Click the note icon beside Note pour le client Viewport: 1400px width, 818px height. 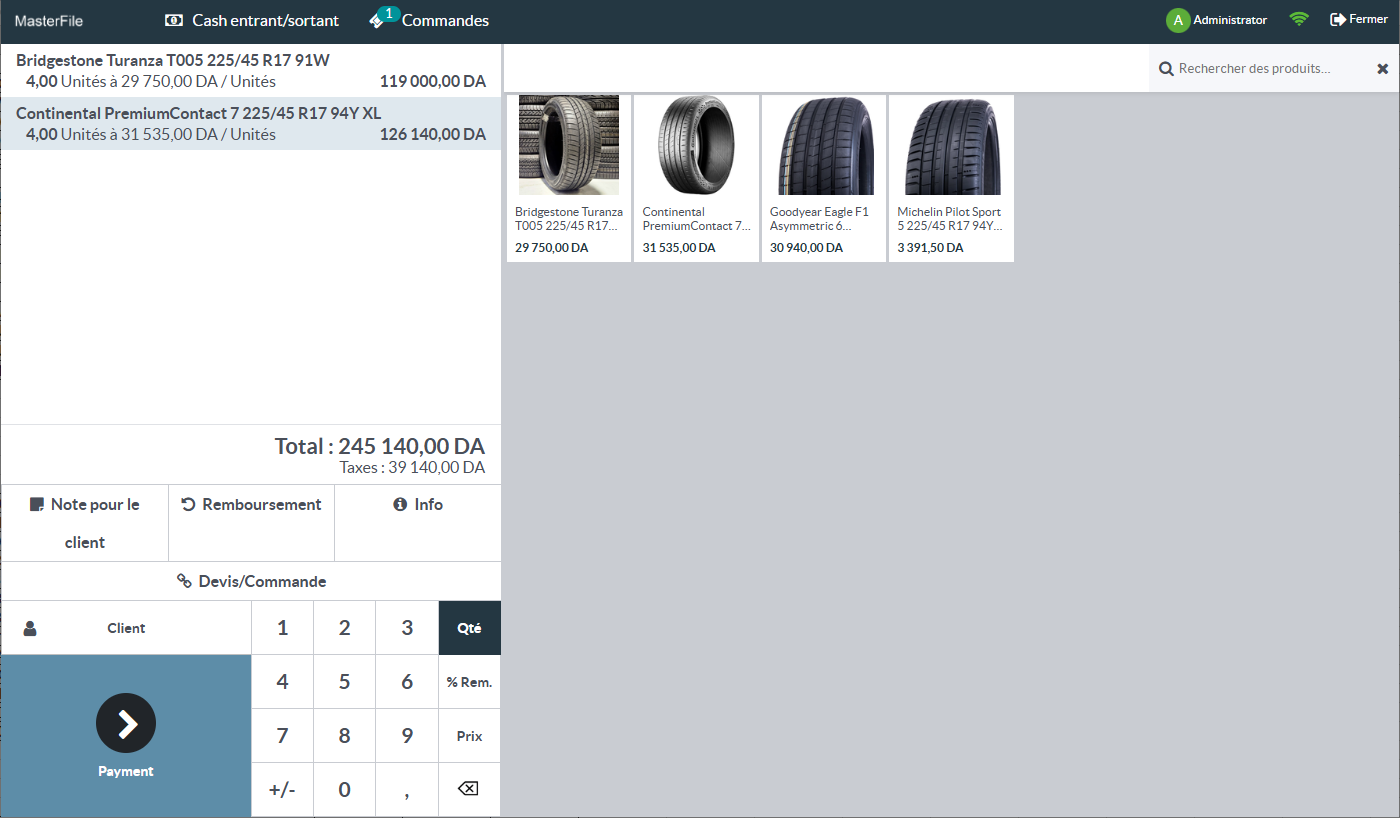click(37, 505)
